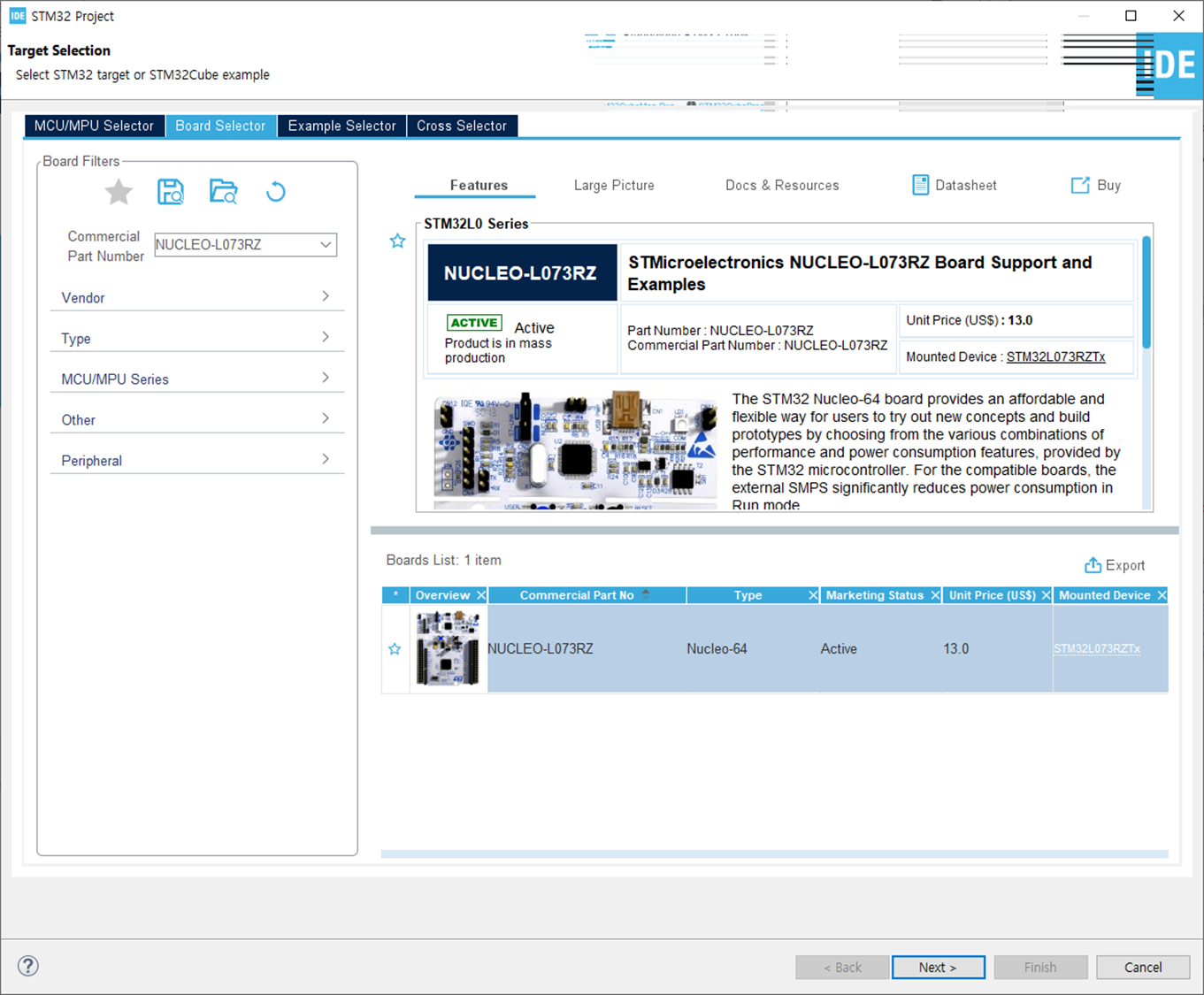This screenshot has height=995, width=1204.
Task: Click the Export label above boards list
Action: (x=1125, y=565)
